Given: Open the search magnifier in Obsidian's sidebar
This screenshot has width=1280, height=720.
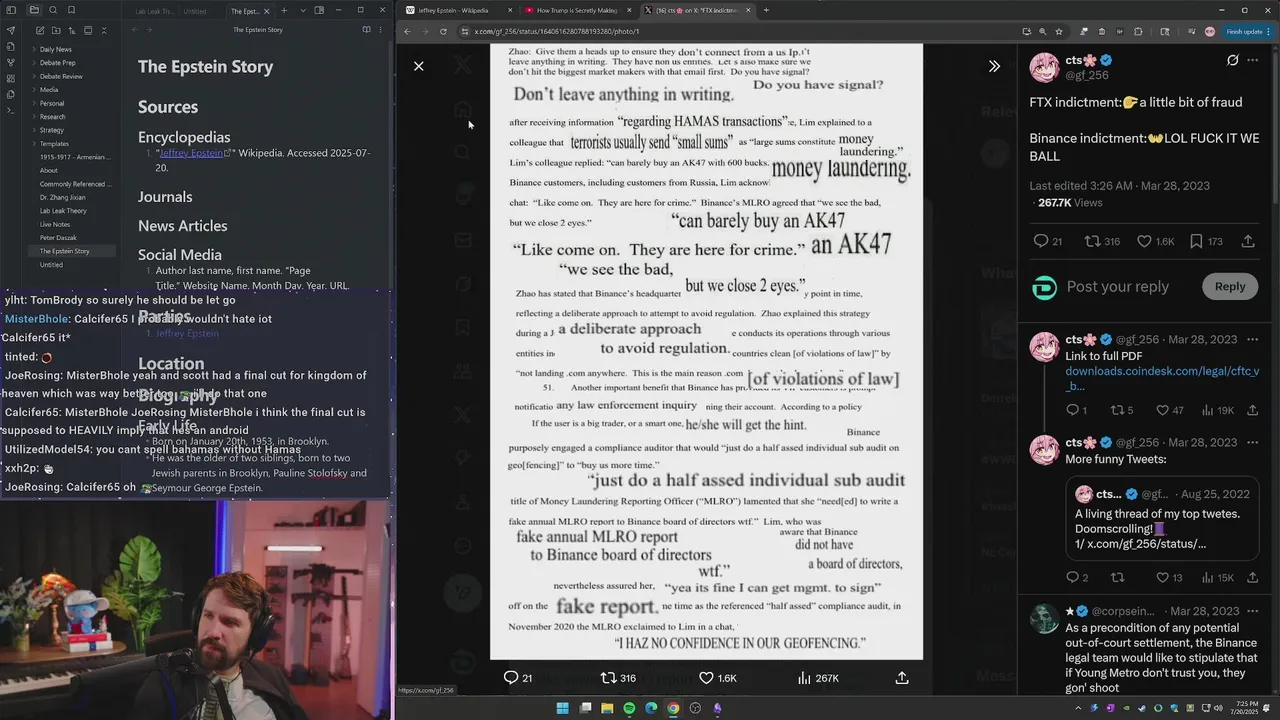Looking at the screenshot, I should pyautogui.click(x=52, y=10).
